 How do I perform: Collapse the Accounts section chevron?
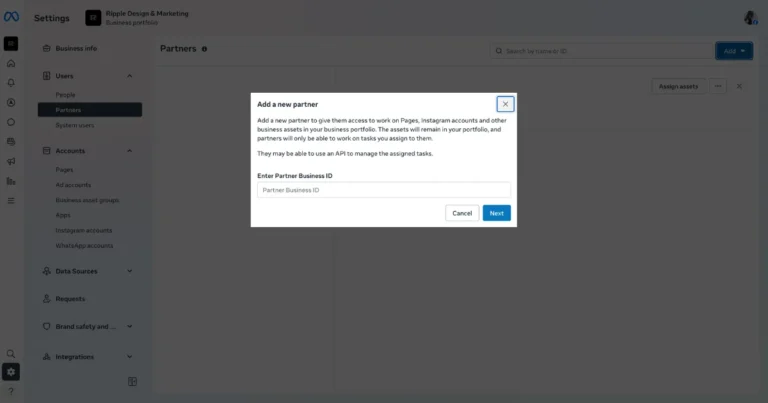pyautogui.click(x=130, y=151)
